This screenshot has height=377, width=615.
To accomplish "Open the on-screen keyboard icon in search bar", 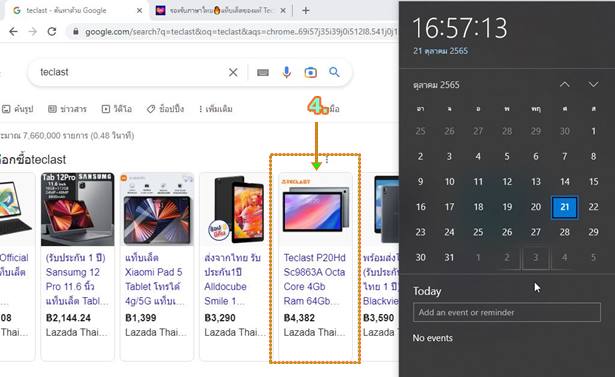I will tap(263, 72).
